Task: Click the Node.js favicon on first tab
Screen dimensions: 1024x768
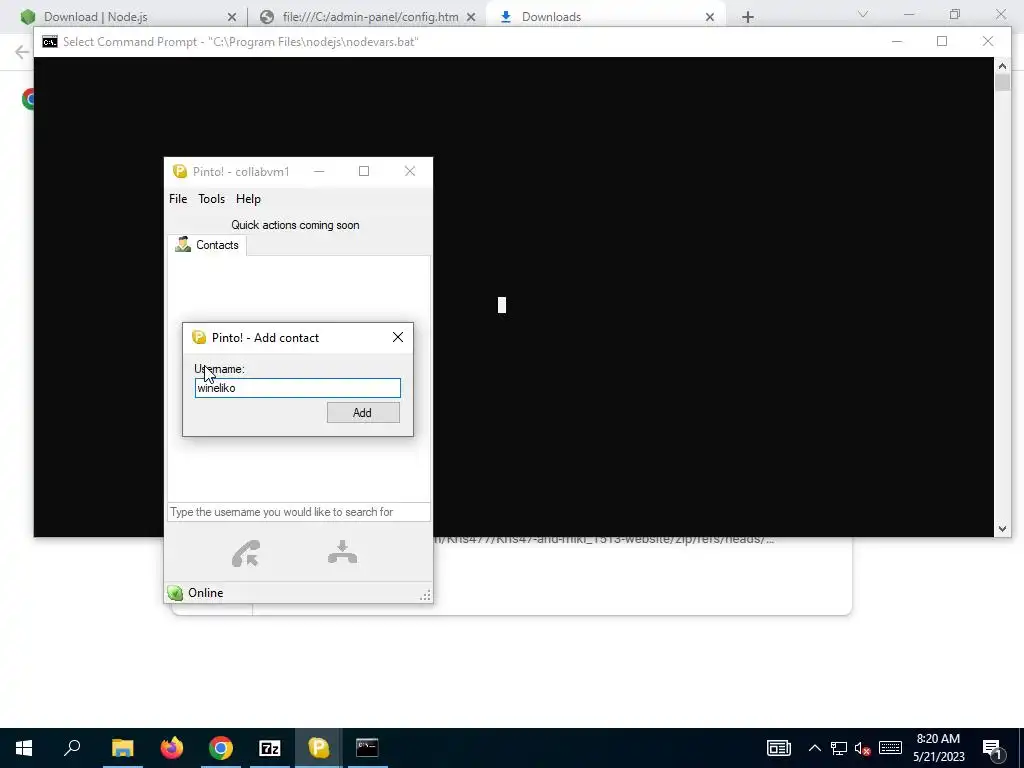Action: [27, 17]
